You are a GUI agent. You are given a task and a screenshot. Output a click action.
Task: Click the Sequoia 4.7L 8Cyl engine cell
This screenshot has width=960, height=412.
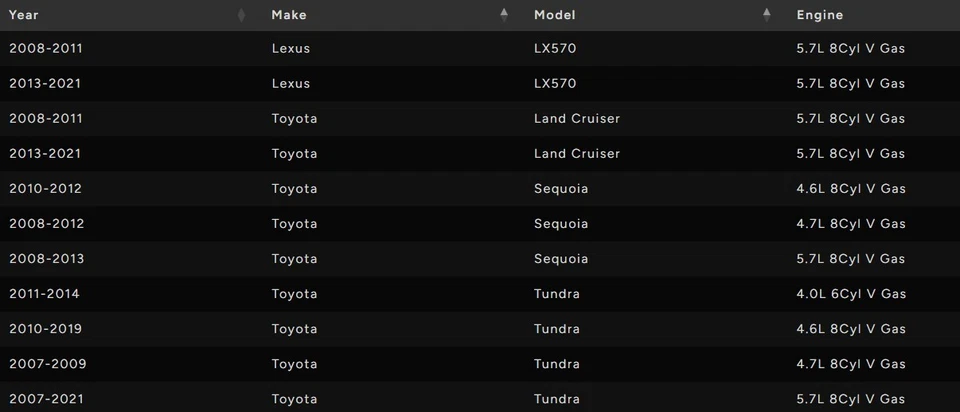click(851, 223)
